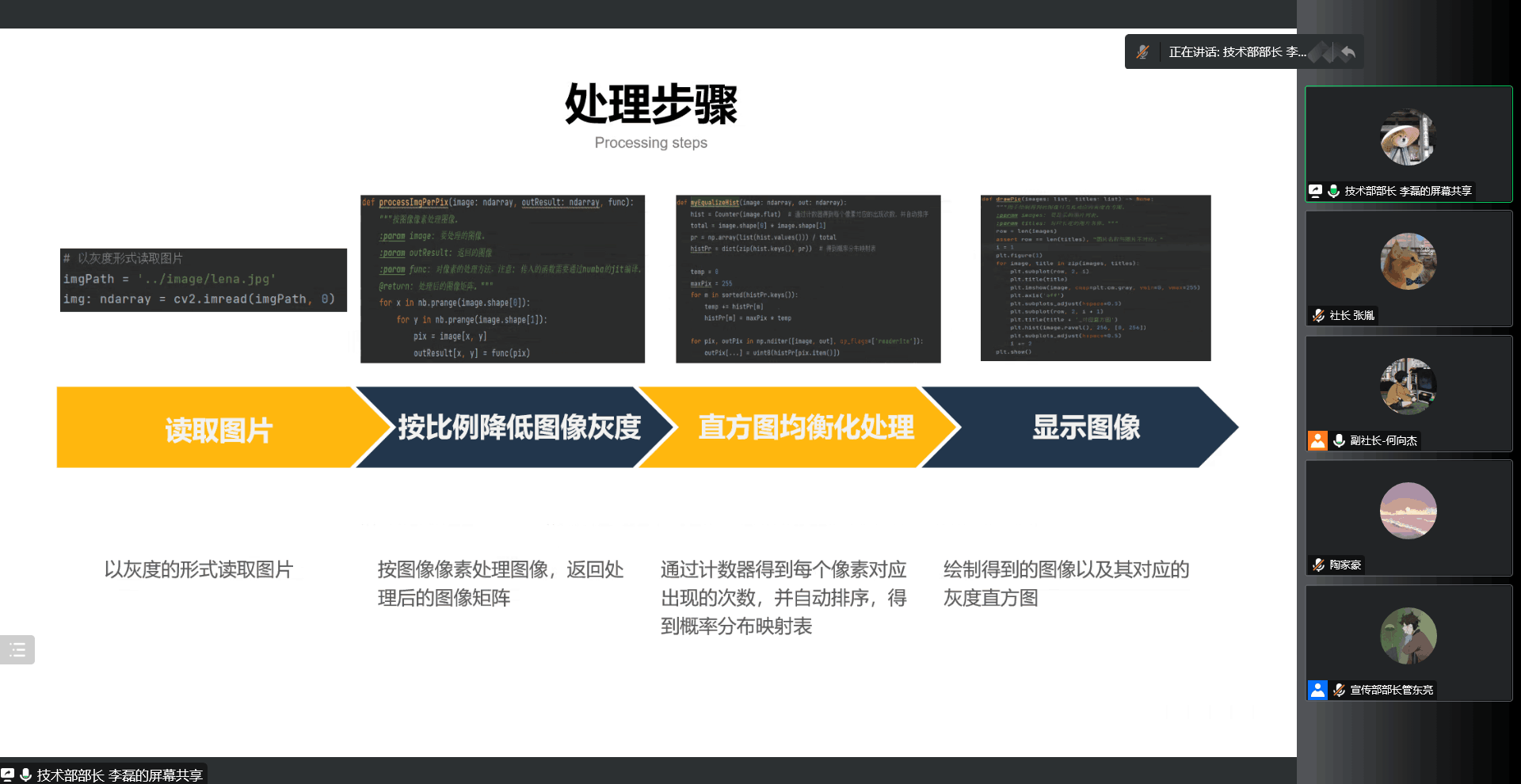Click the return arrow icon in speaking bar

tap(1348, 52)
